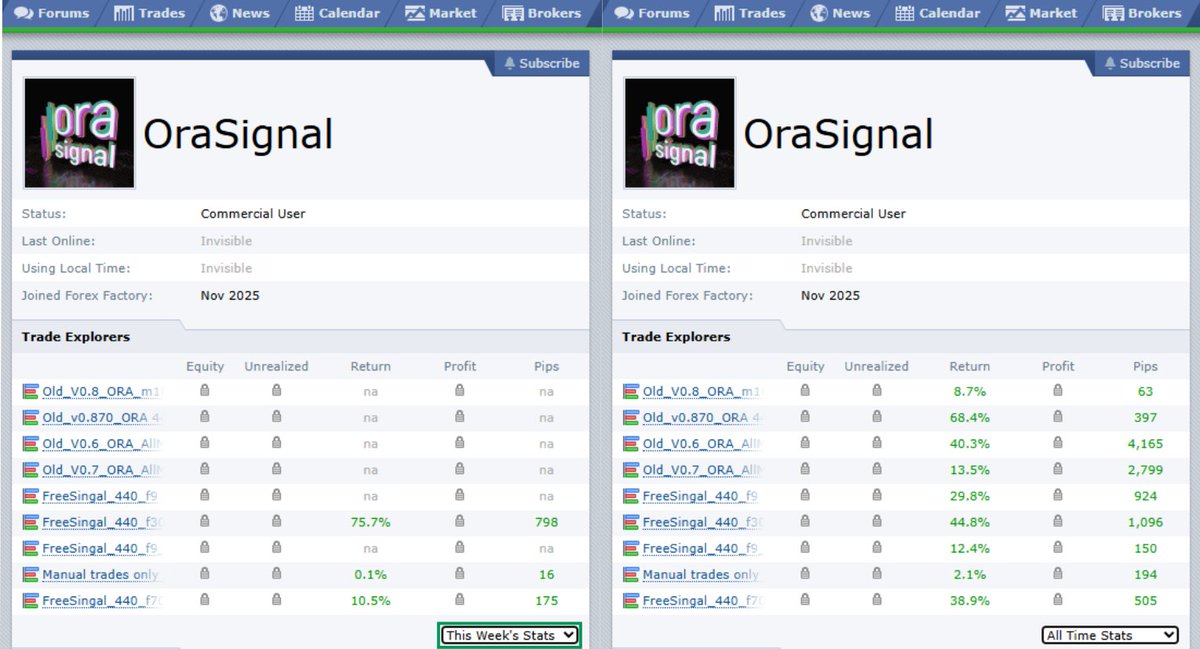1200x649 pixels.
Task: Click Return column header in All Time Stats panel
Action: [970, 366]
